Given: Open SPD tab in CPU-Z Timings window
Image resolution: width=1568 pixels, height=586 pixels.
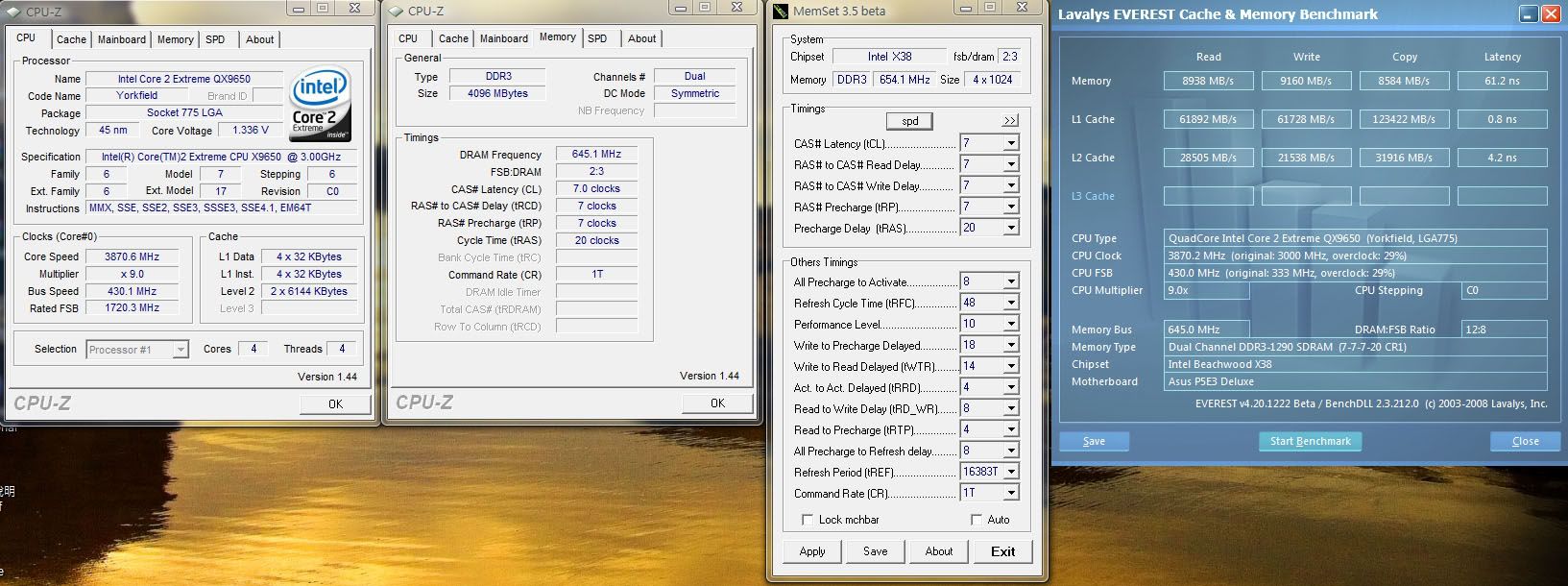Looking at the screenshot, I should point(597,38).
